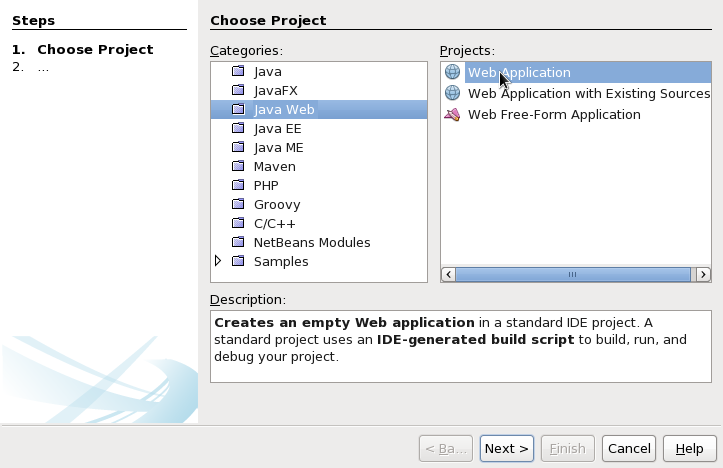This screenshot has height=468, width=723.
Task: Open Help for this wizard
Action: (690, 448)
